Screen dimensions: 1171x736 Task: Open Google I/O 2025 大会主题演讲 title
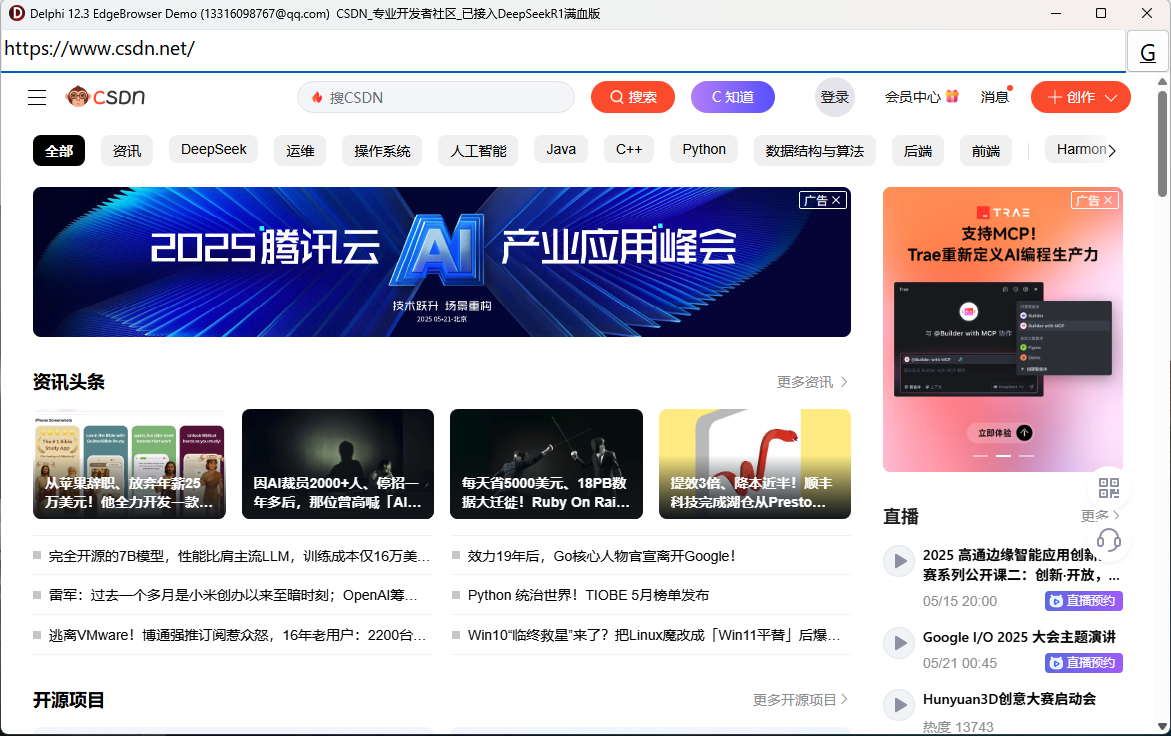(x=1019, y=637)
